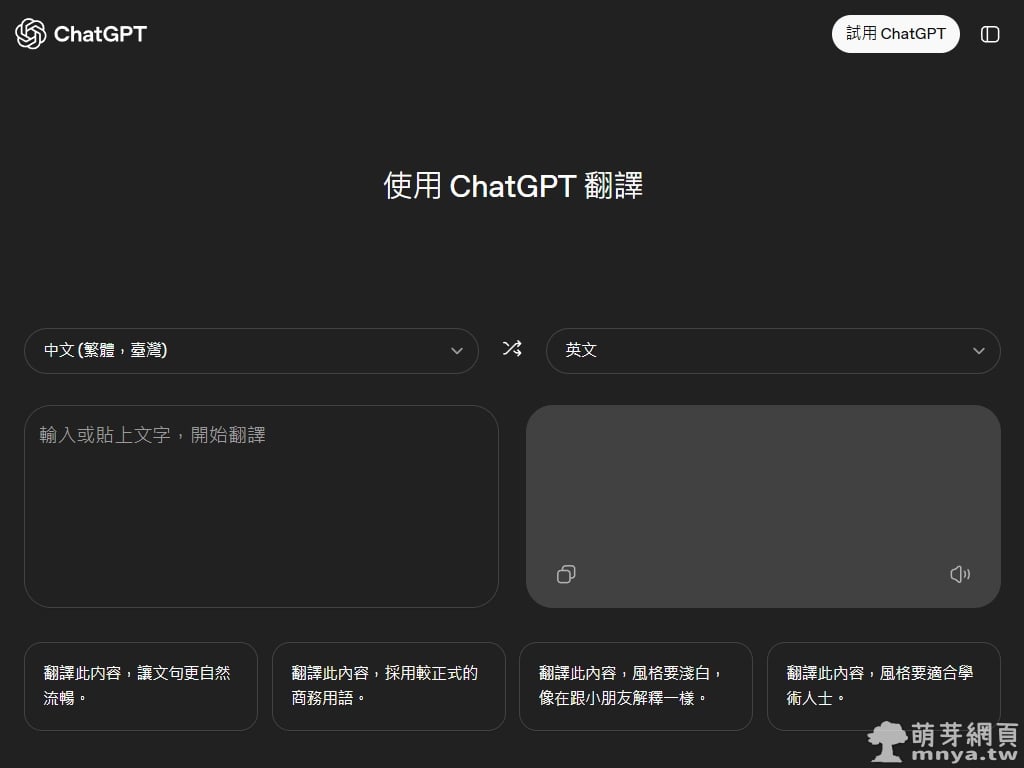Click the ChatGPT knot logo icon
Viewport: 1024px width, 768px height.
click(31, 34)
